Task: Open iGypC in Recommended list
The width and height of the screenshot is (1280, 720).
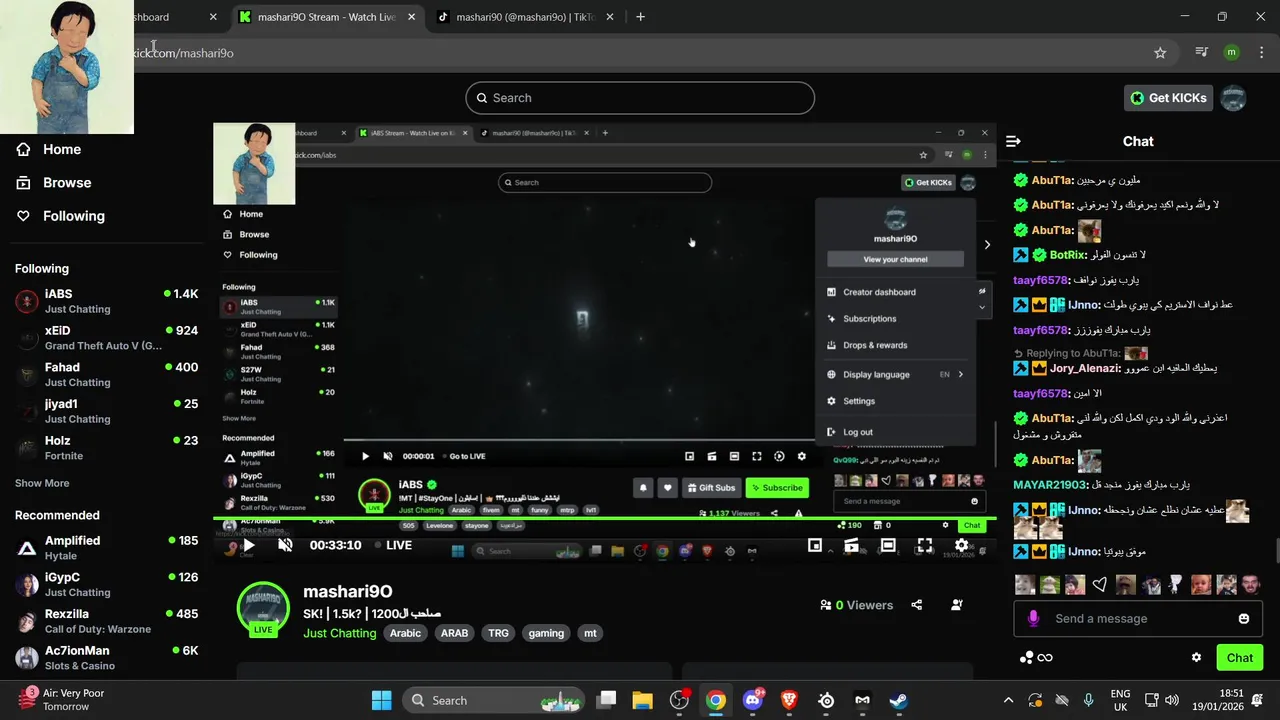Action: (x=107, y=584)
